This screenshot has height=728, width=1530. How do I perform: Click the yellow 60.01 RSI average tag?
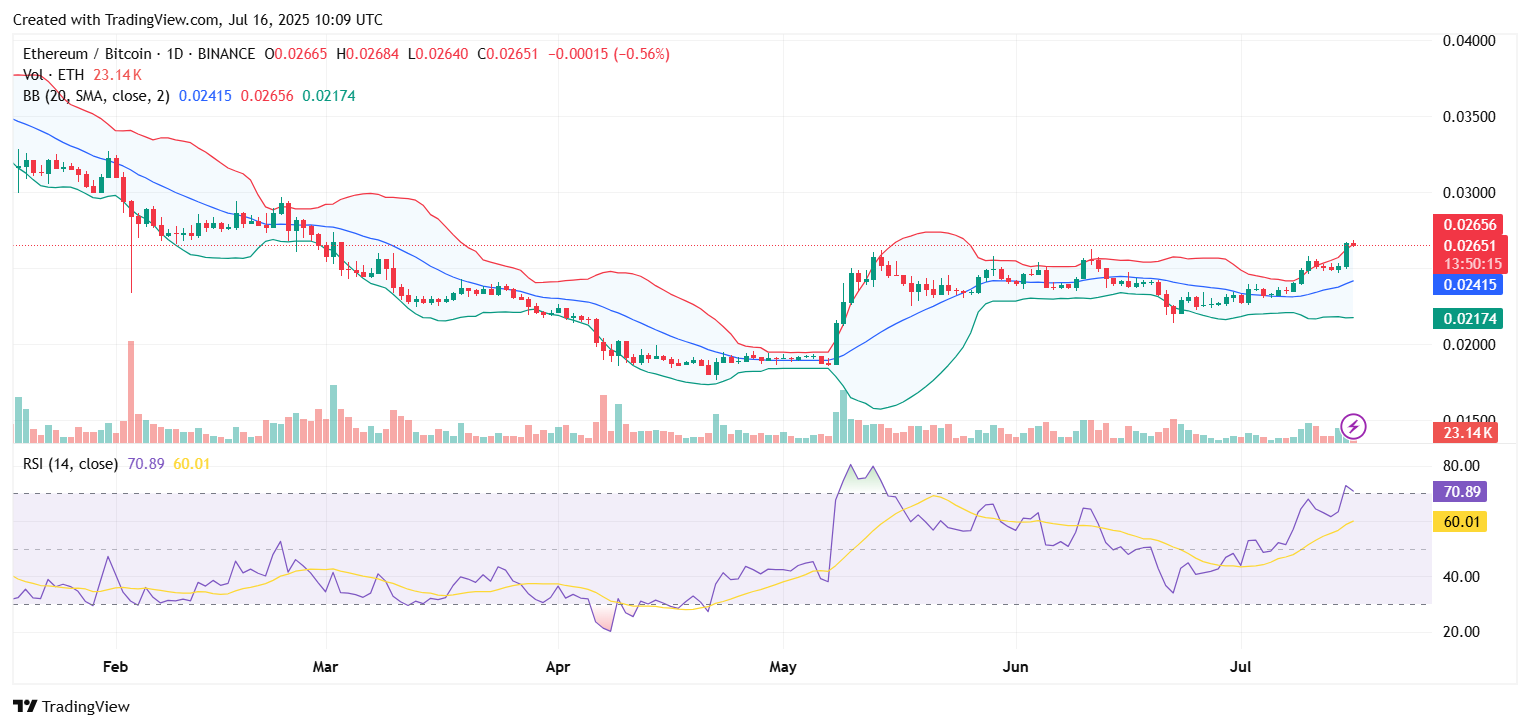click(x=1460, y=521)
